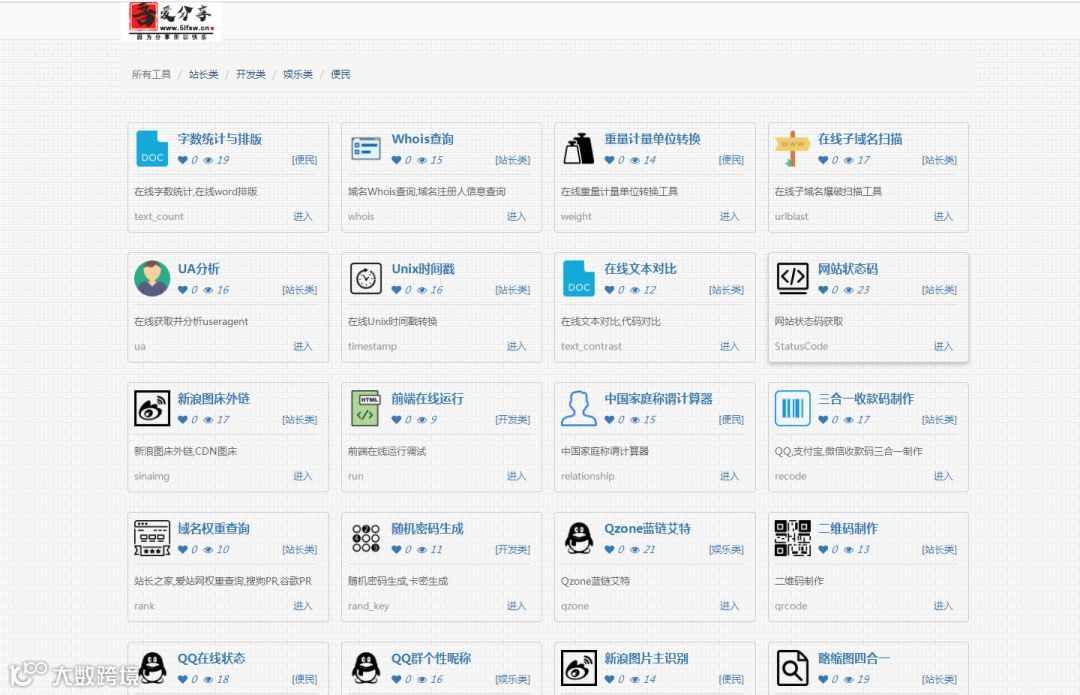
Task: Click the heart icon under 网站状态码
Action: [x=823, y=290]
